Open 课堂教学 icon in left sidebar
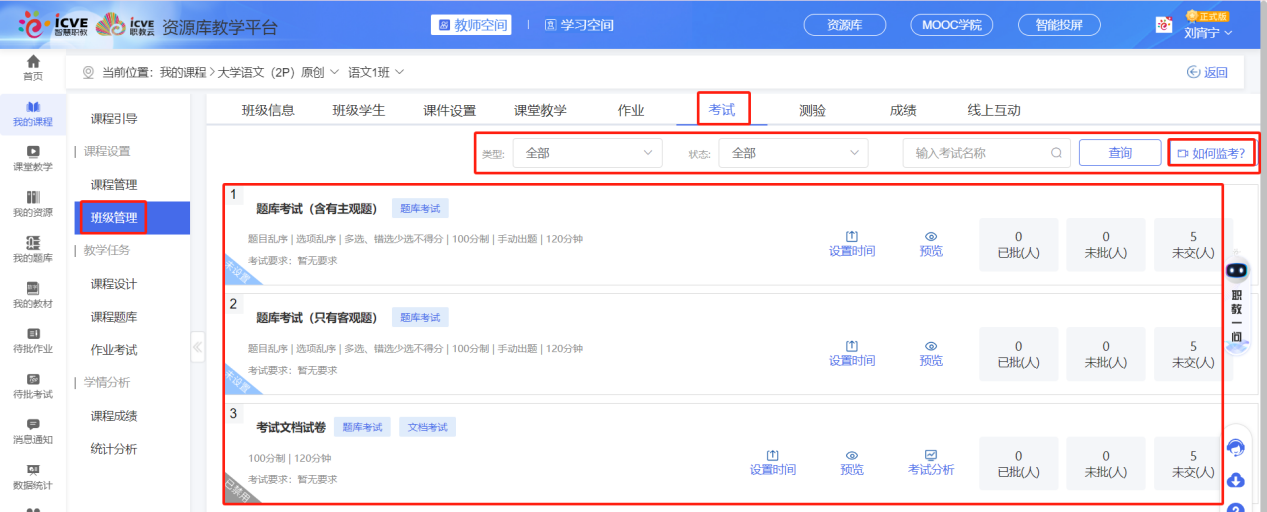1267x512 pixels. (x=33, y=151)
